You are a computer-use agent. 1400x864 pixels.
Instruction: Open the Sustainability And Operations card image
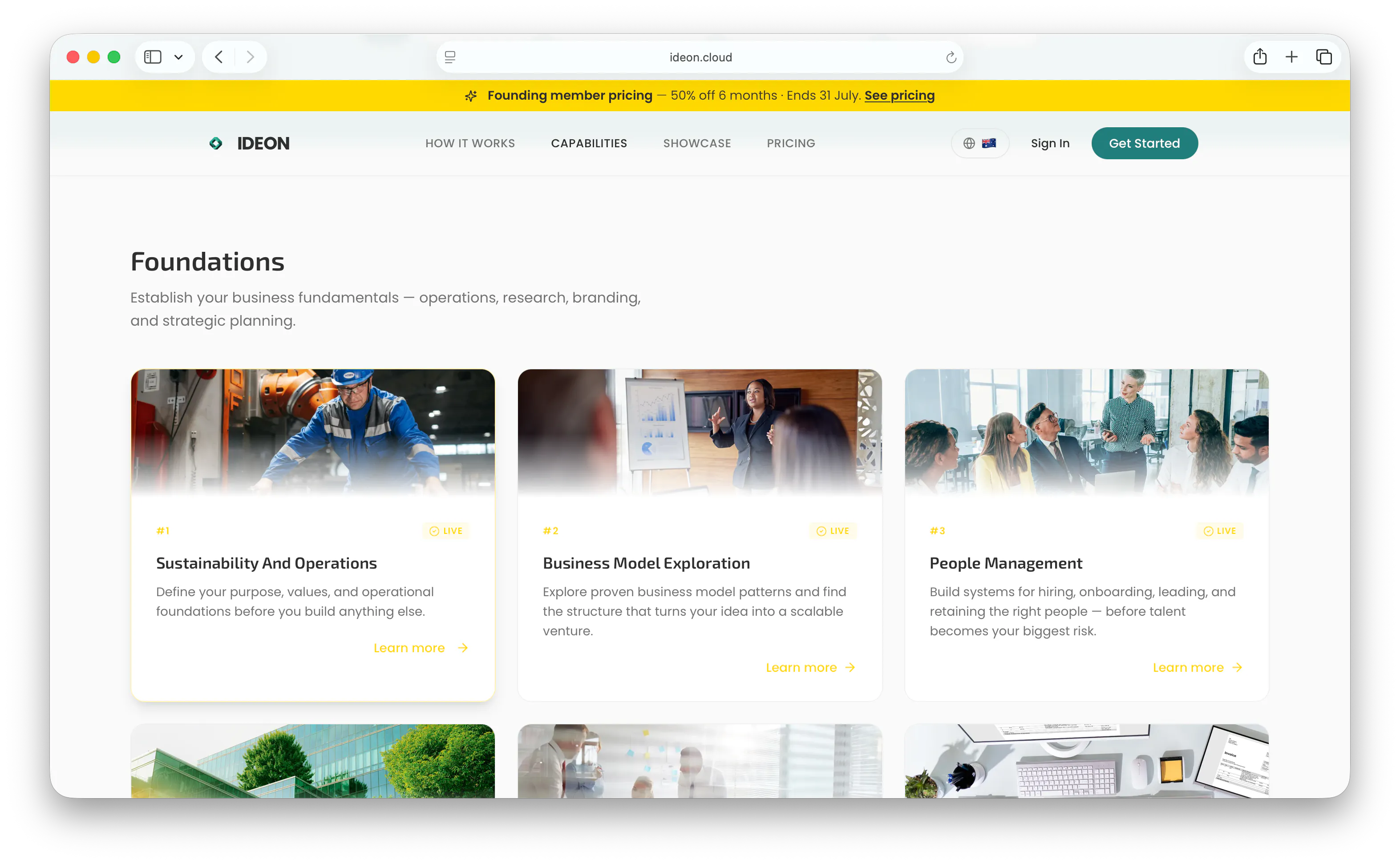(312, 432)
